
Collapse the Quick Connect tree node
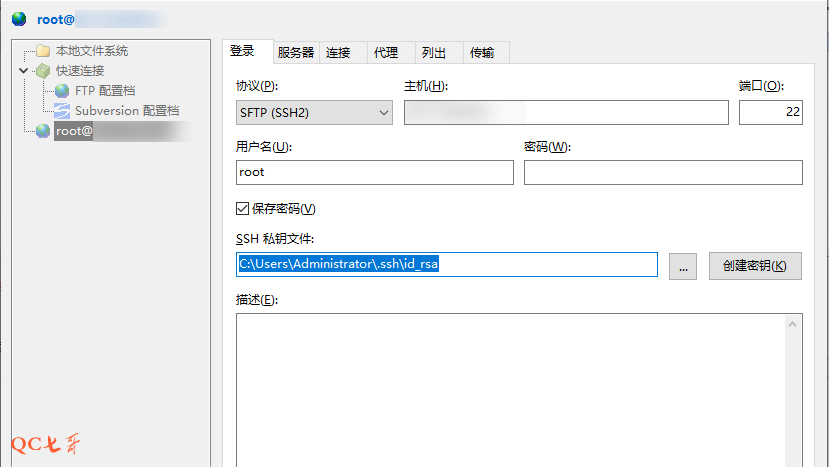click(23, 71)
